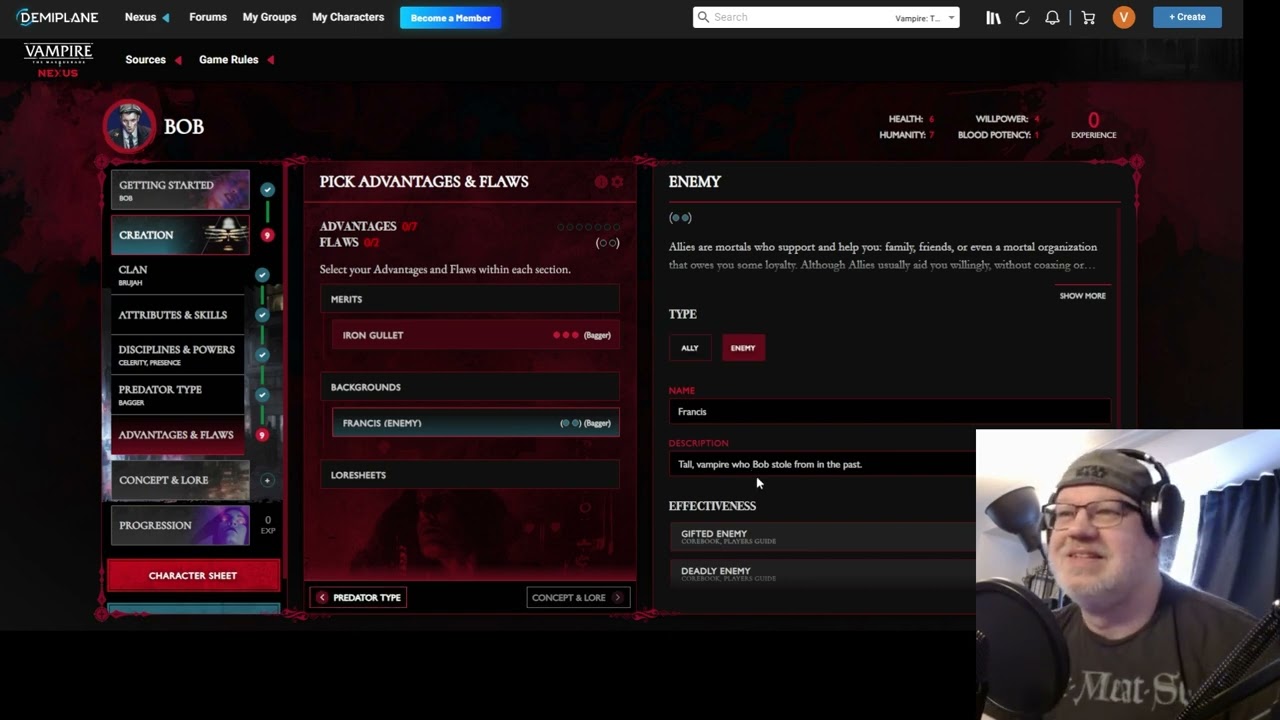Select Gifted Enemy effectiveness
Viewport: 1280px width, 720px height.
point(822,536)
